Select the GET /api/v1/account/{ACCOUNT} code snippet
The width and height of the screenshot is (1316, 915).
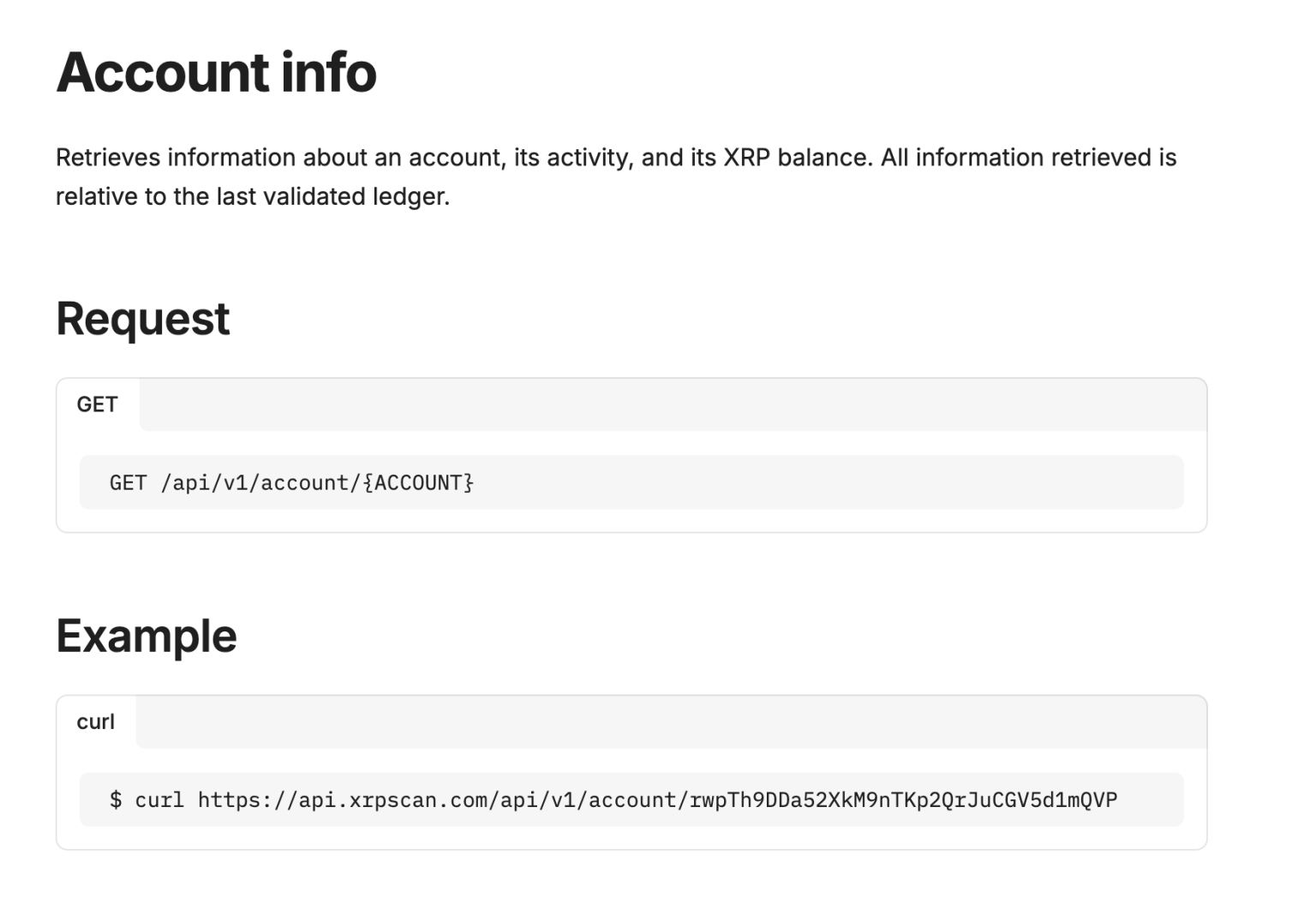point(291,482)
